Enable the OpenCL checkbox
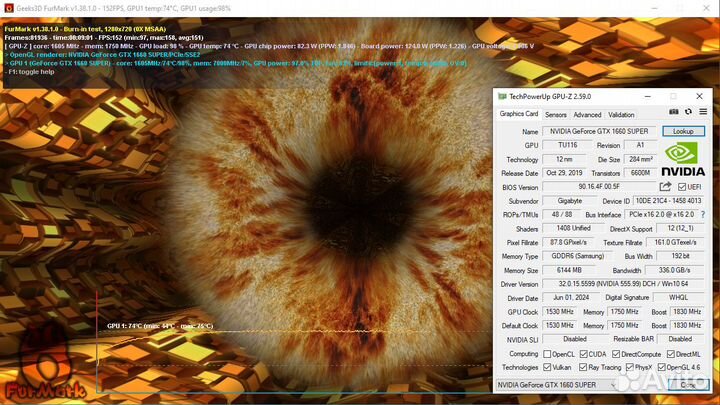Viewport: 720px width, 405px height. tap(547, 353)
